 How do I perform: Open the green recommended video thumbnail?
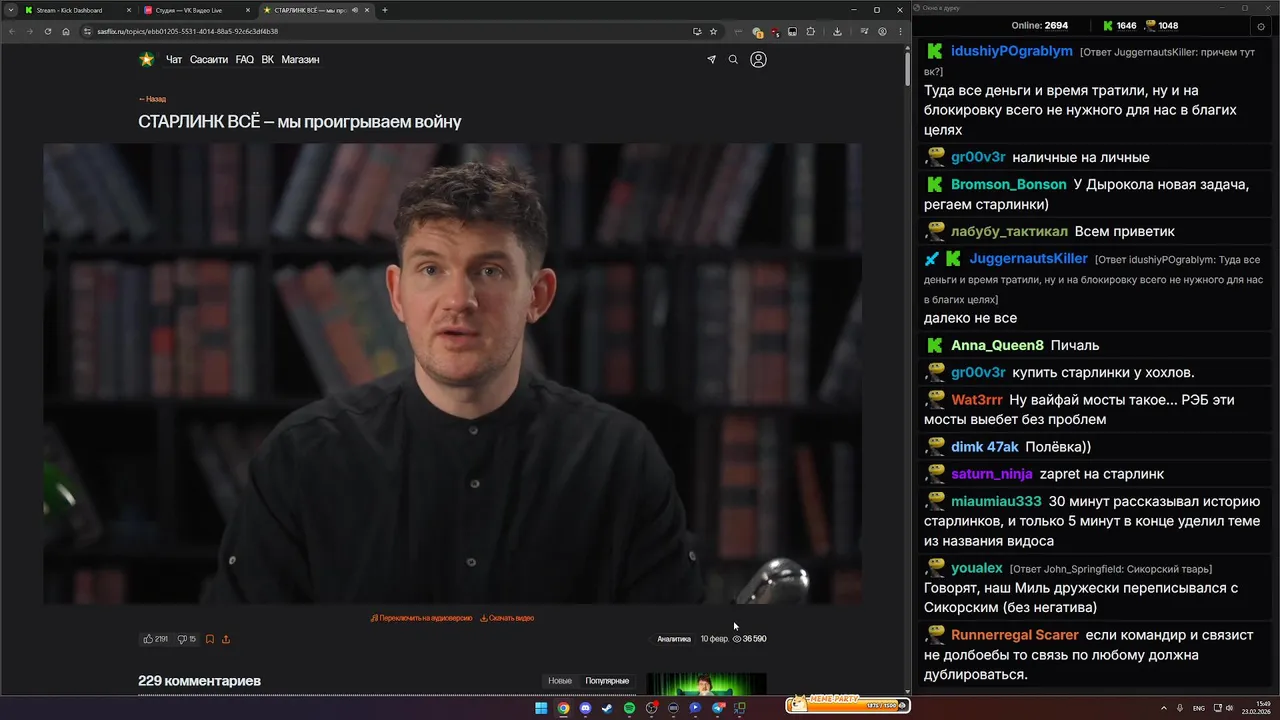coord(706,684)
